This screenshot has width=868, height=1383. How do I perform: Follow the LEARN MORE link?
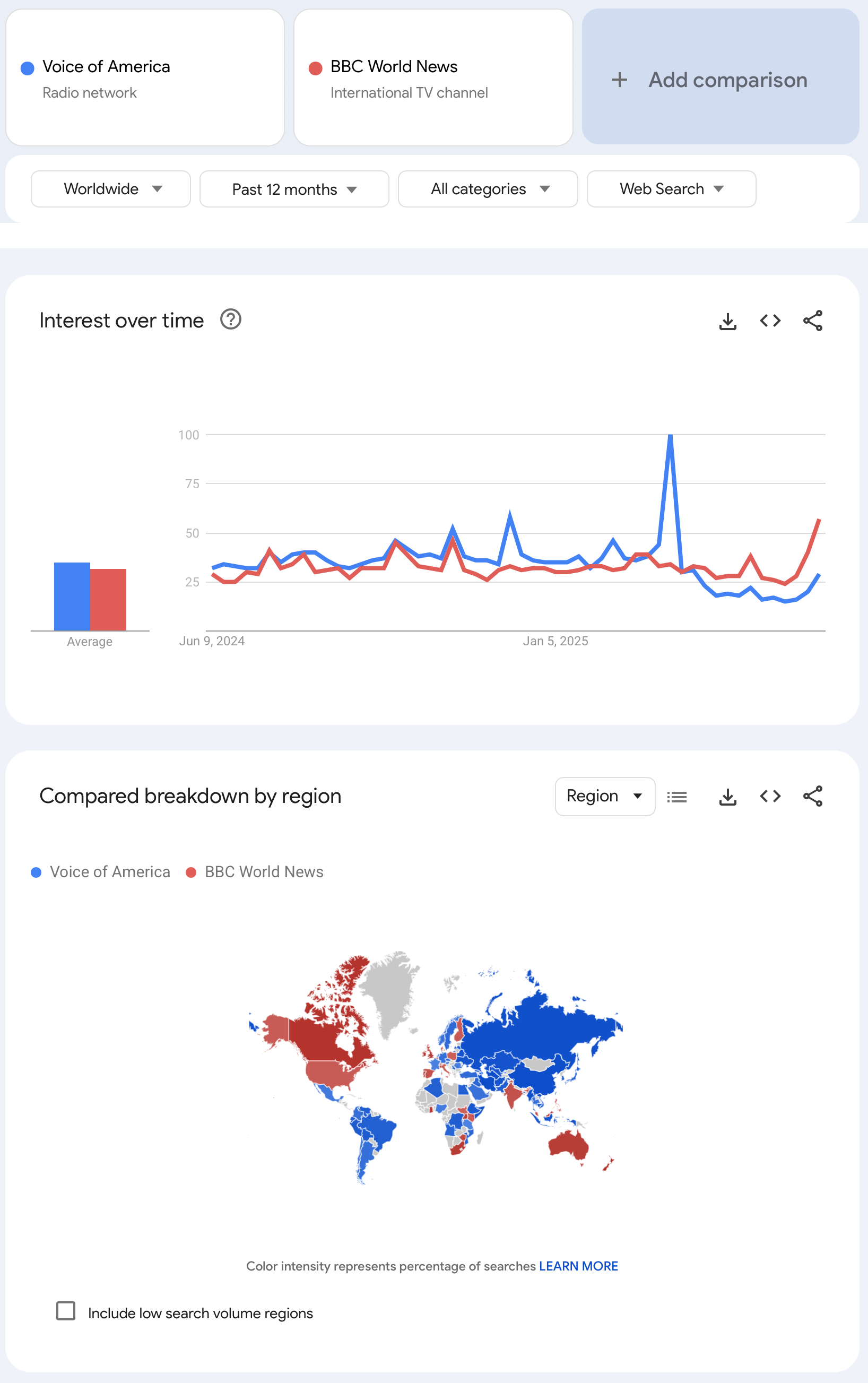click(578, 1266)
